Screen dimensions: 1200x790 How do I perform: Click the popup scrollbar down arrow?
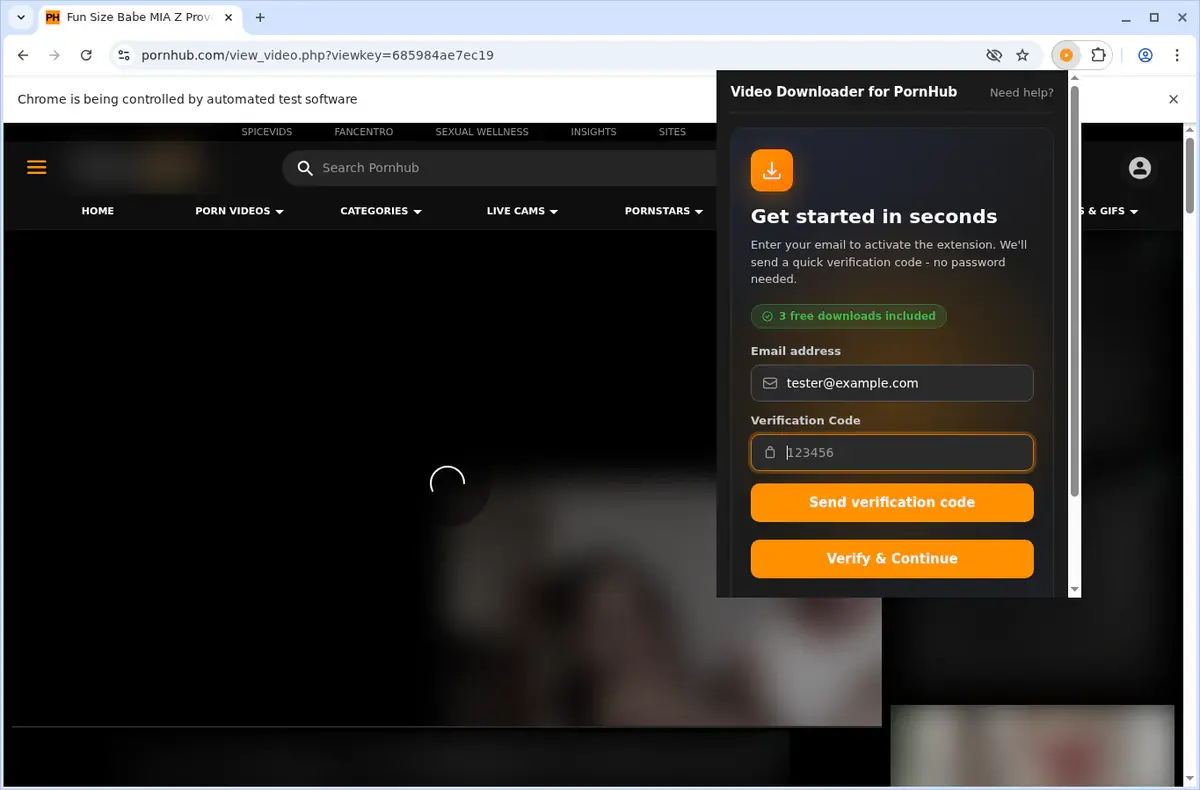coord(1075,590)
